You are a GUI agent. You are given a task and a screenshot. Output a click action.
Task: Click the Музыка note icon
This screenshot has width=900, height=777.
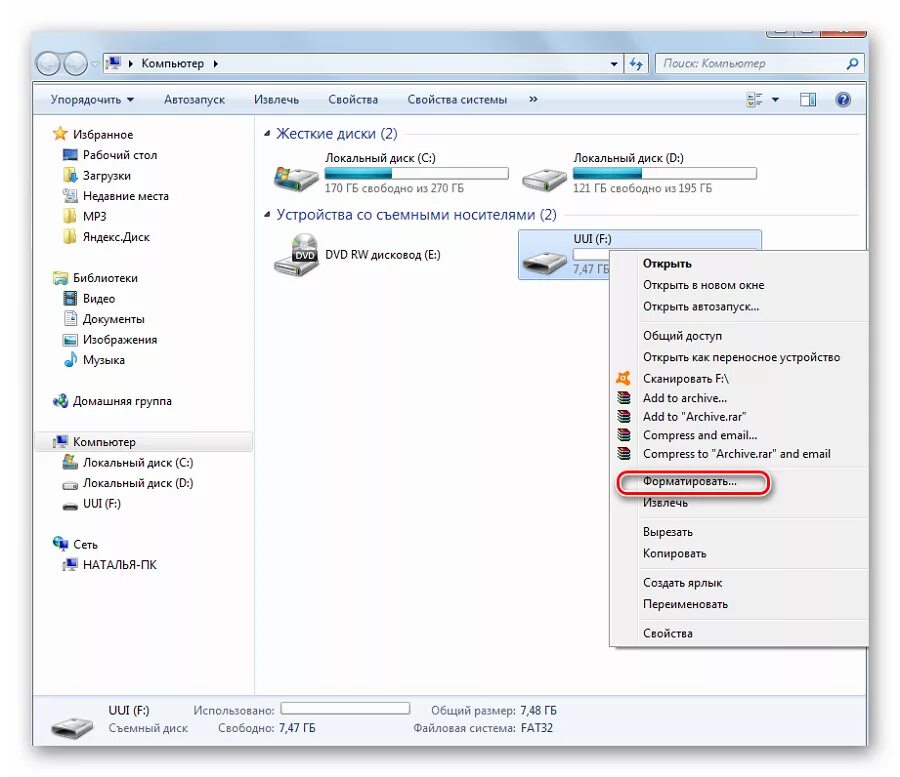click(x=69, y=360)
